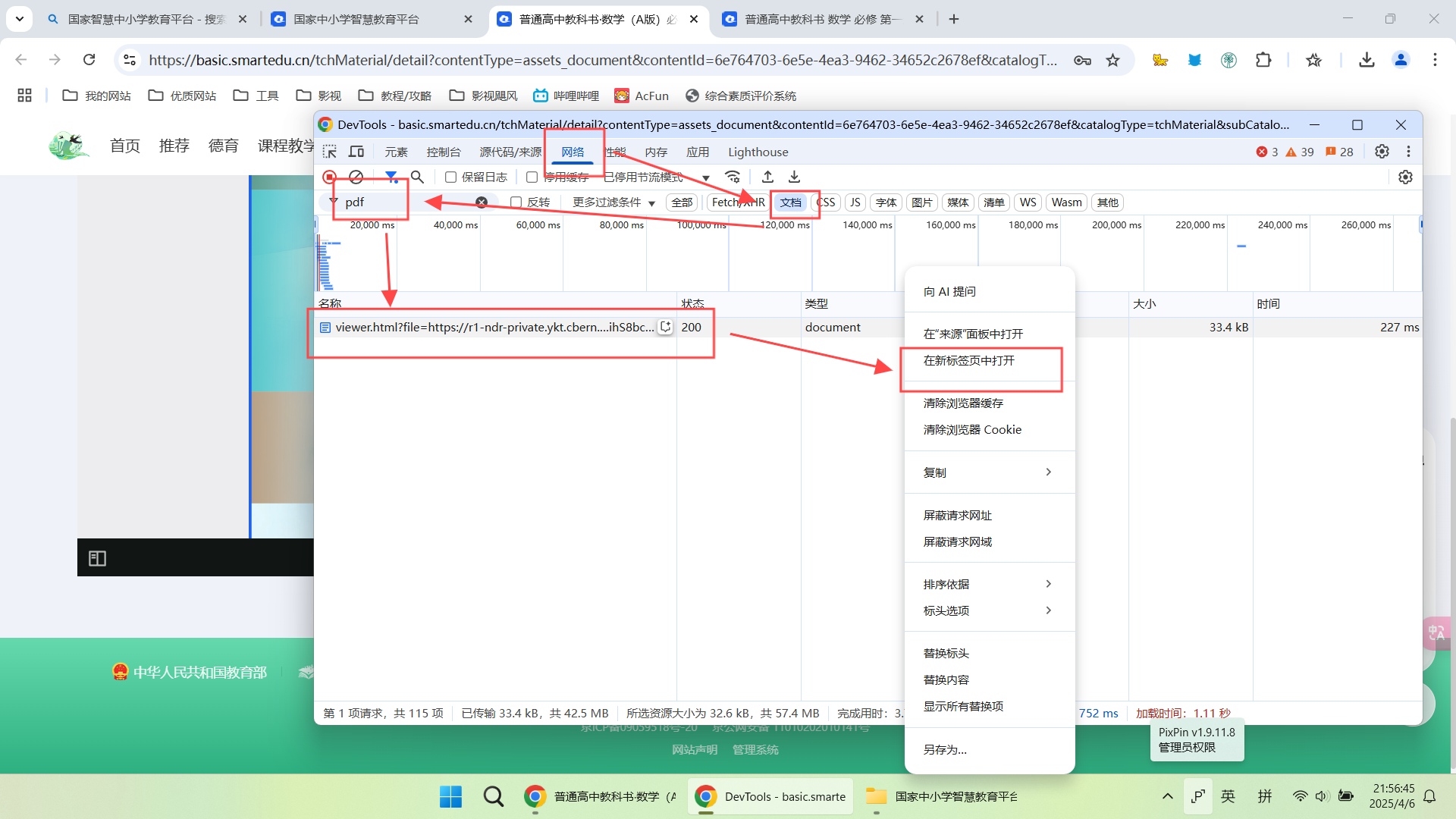1456x819 pixels.
Task: Click the clear network log icon
Action: tap(356, 177)
